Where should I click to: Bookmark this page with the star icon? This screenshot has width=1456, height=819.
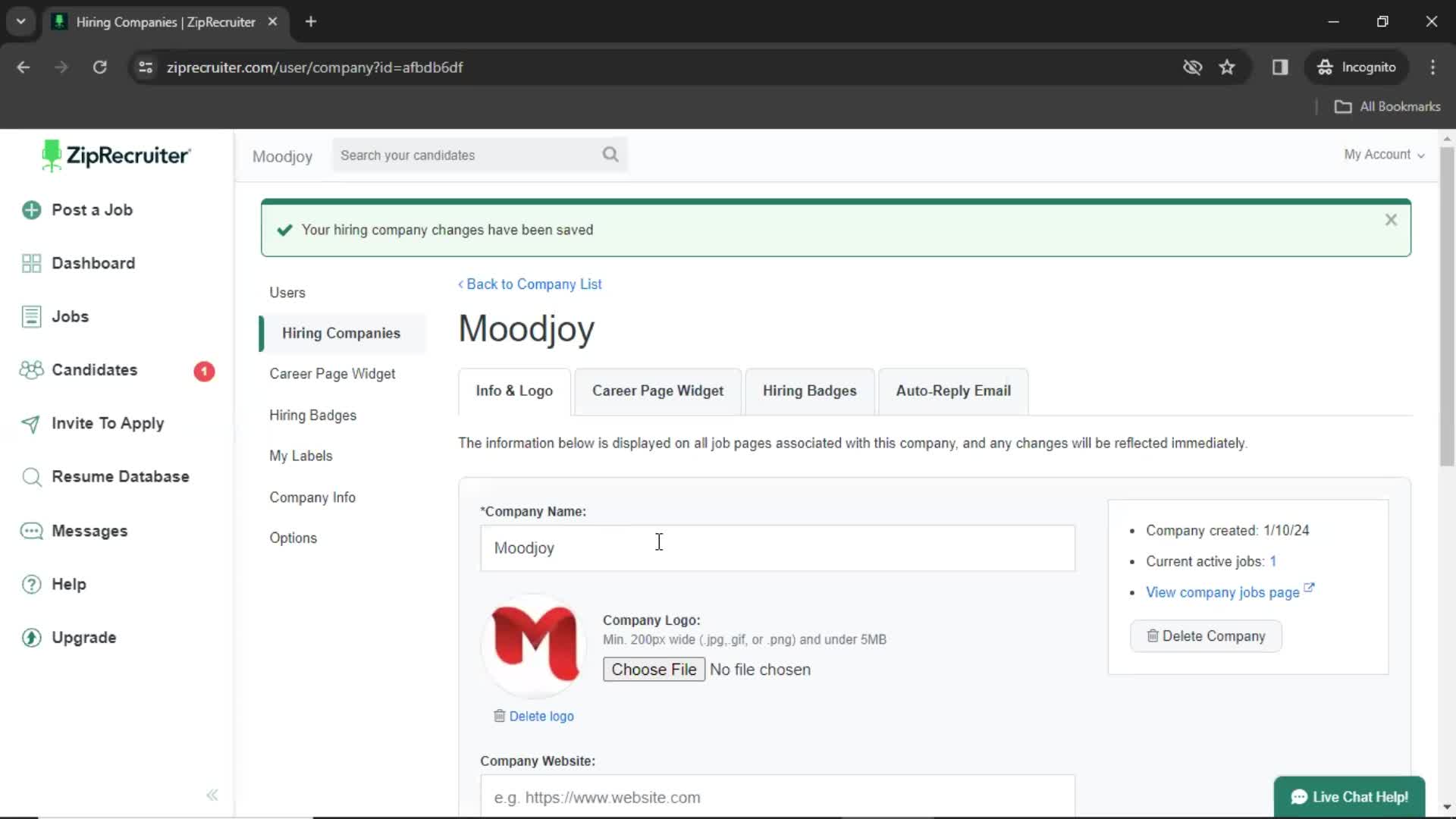tap(1227, 67)
